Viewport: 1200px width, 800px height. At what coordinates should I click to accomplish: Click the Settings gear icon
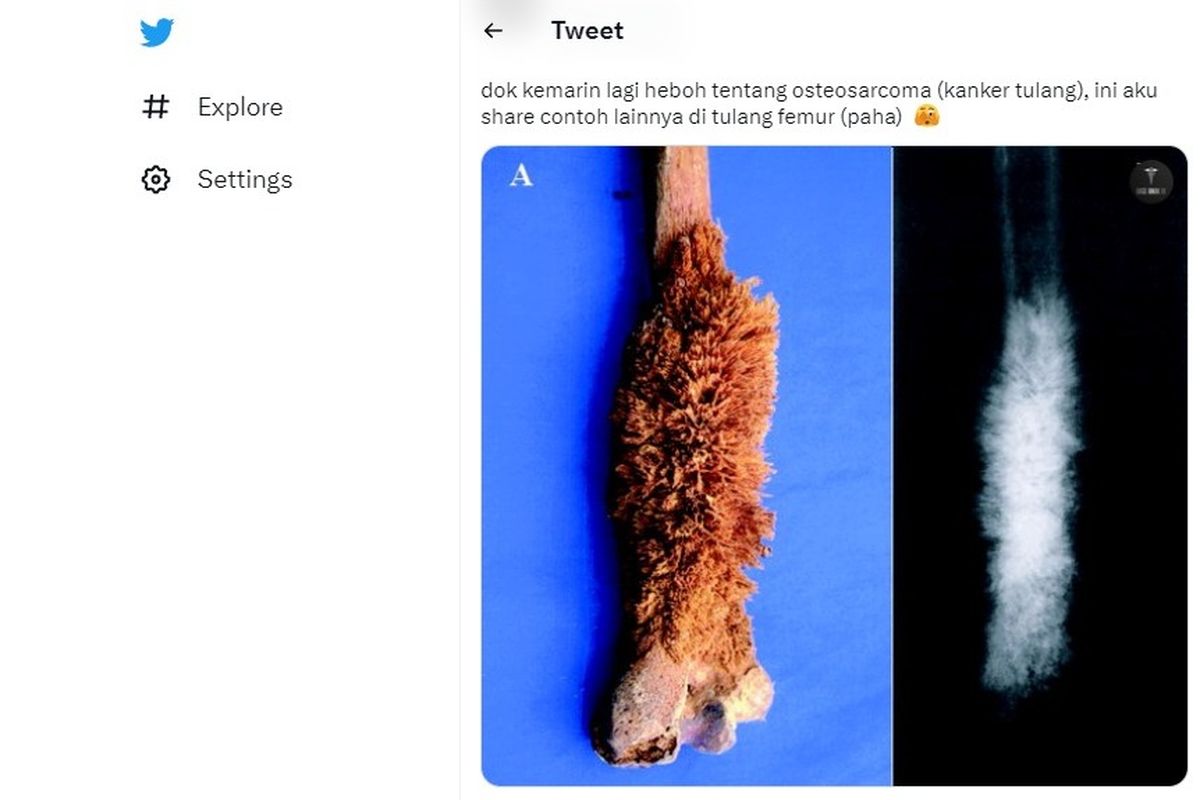coord(156,180)
